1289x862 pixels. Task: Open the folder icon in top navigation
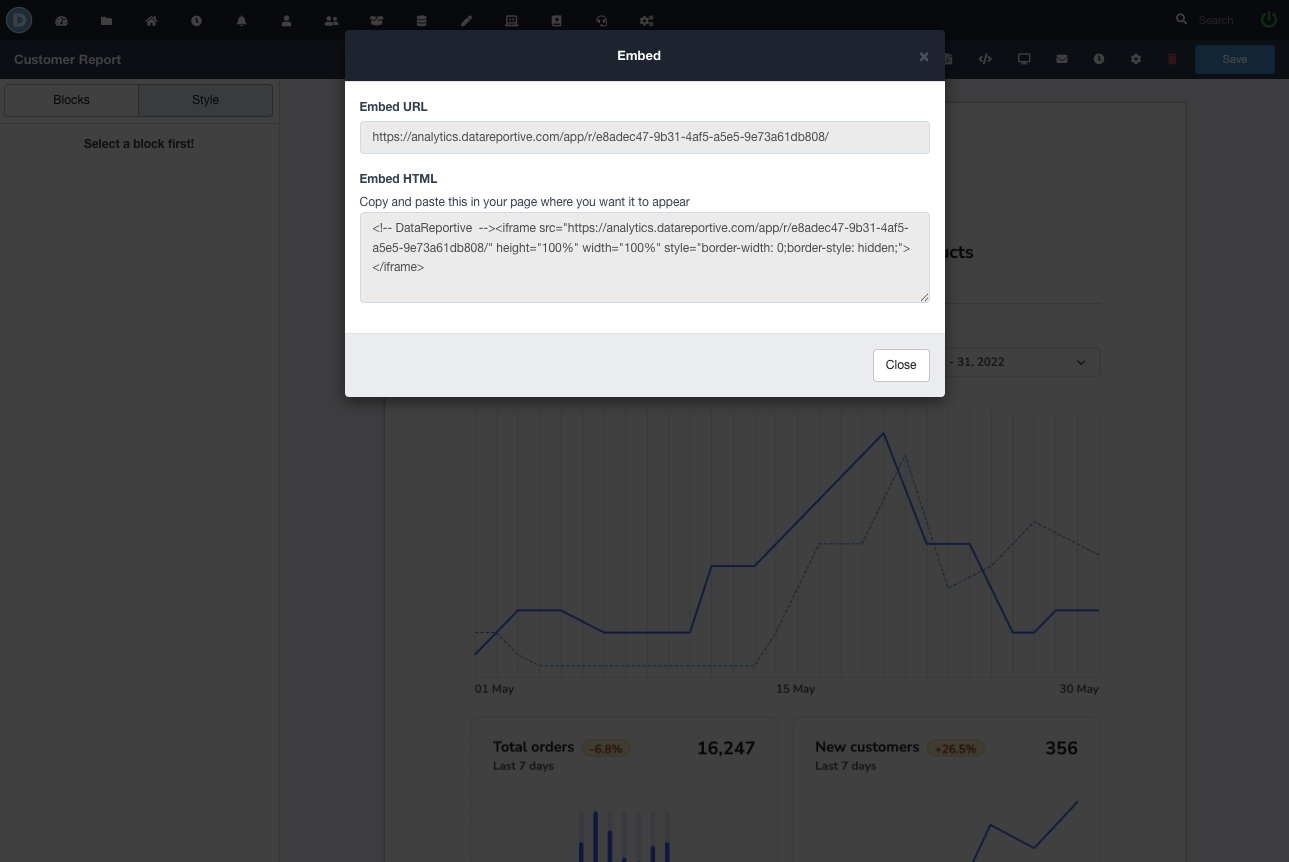coord(106,20)
